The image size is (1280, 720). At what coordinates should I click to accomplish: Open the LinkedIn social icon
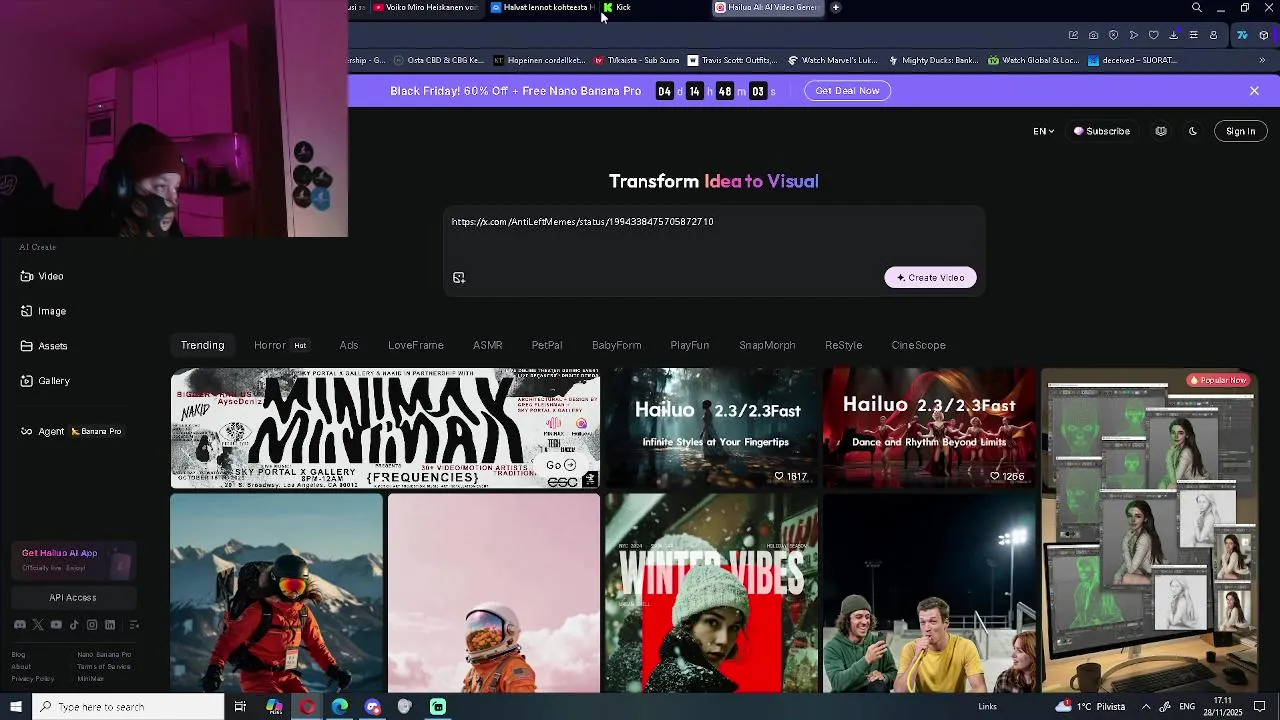pos(110,625)
